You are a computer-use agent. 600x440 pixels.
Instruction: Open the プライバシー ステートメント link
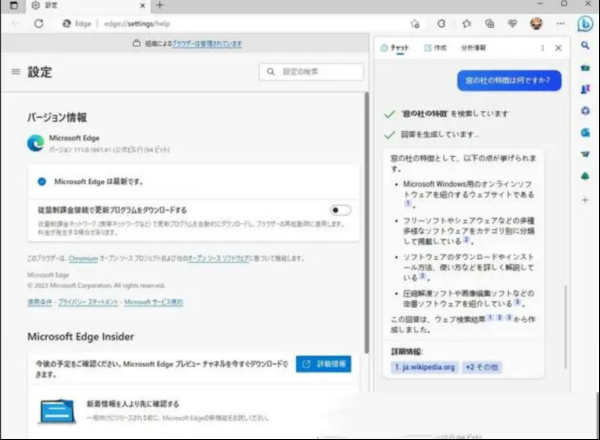click(88, 302)
